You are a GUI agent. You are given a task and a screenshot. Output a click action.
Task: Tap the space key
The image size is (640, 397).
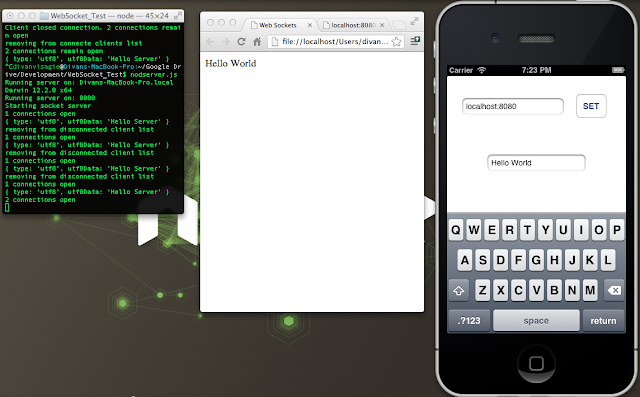click(536, 321)
